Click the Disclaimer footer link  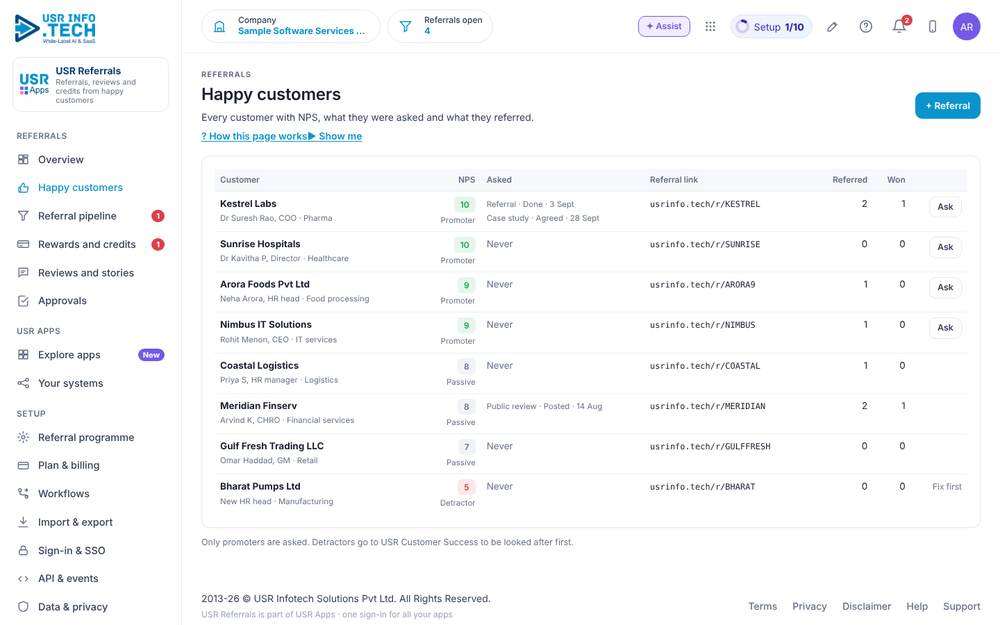866,607
